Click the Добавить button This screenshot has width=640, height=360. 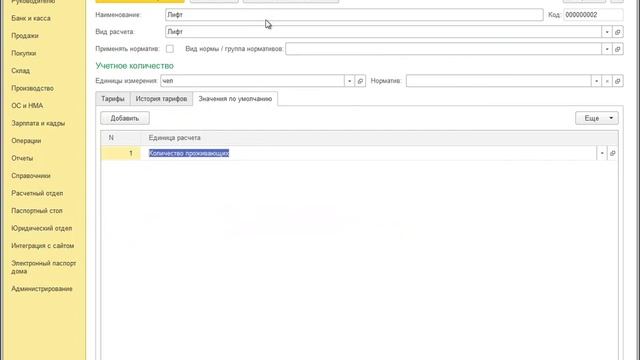(125, 118)
